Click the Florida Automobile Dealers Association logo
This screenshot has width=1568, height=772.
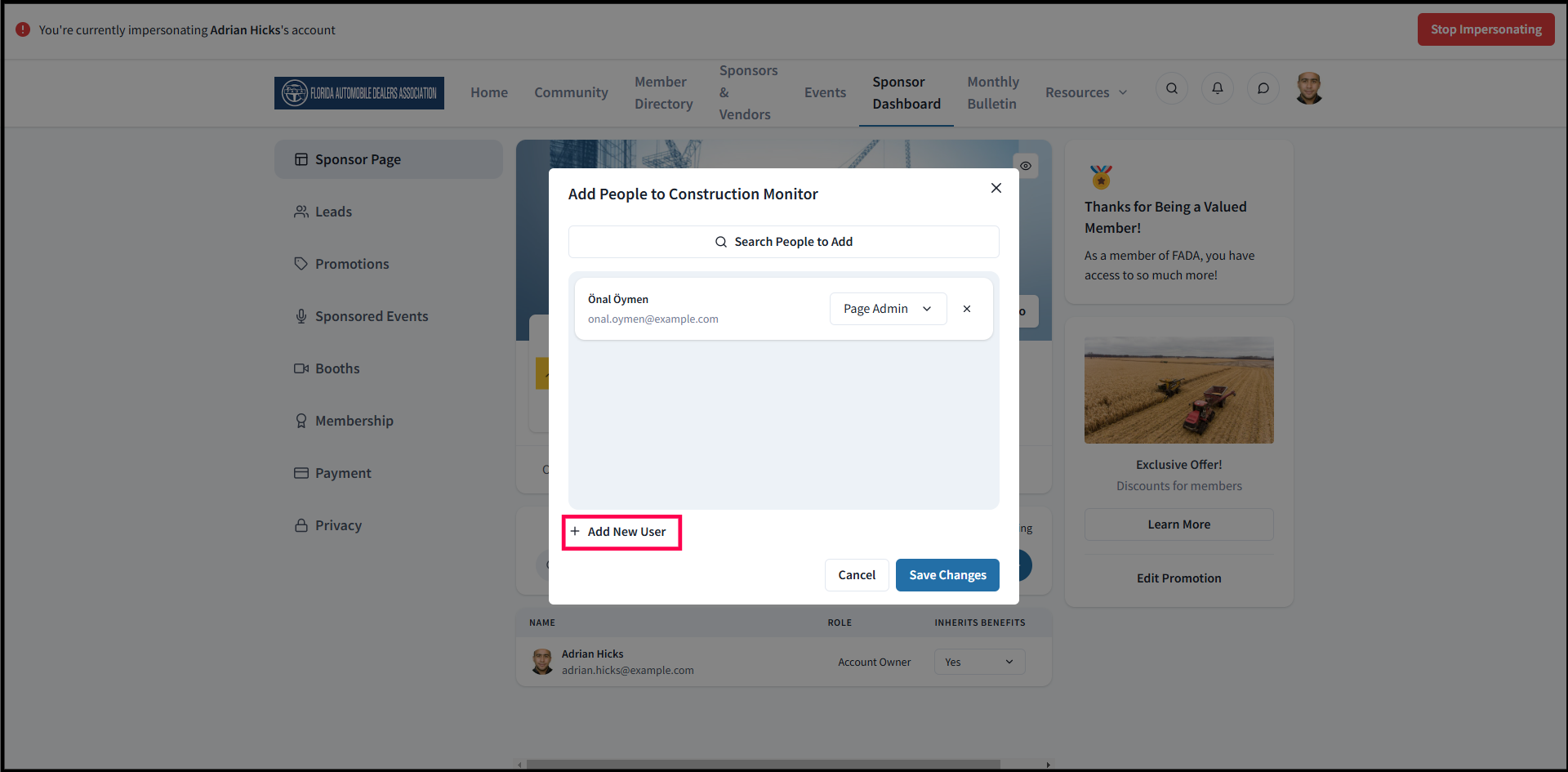tap(359, 93)
